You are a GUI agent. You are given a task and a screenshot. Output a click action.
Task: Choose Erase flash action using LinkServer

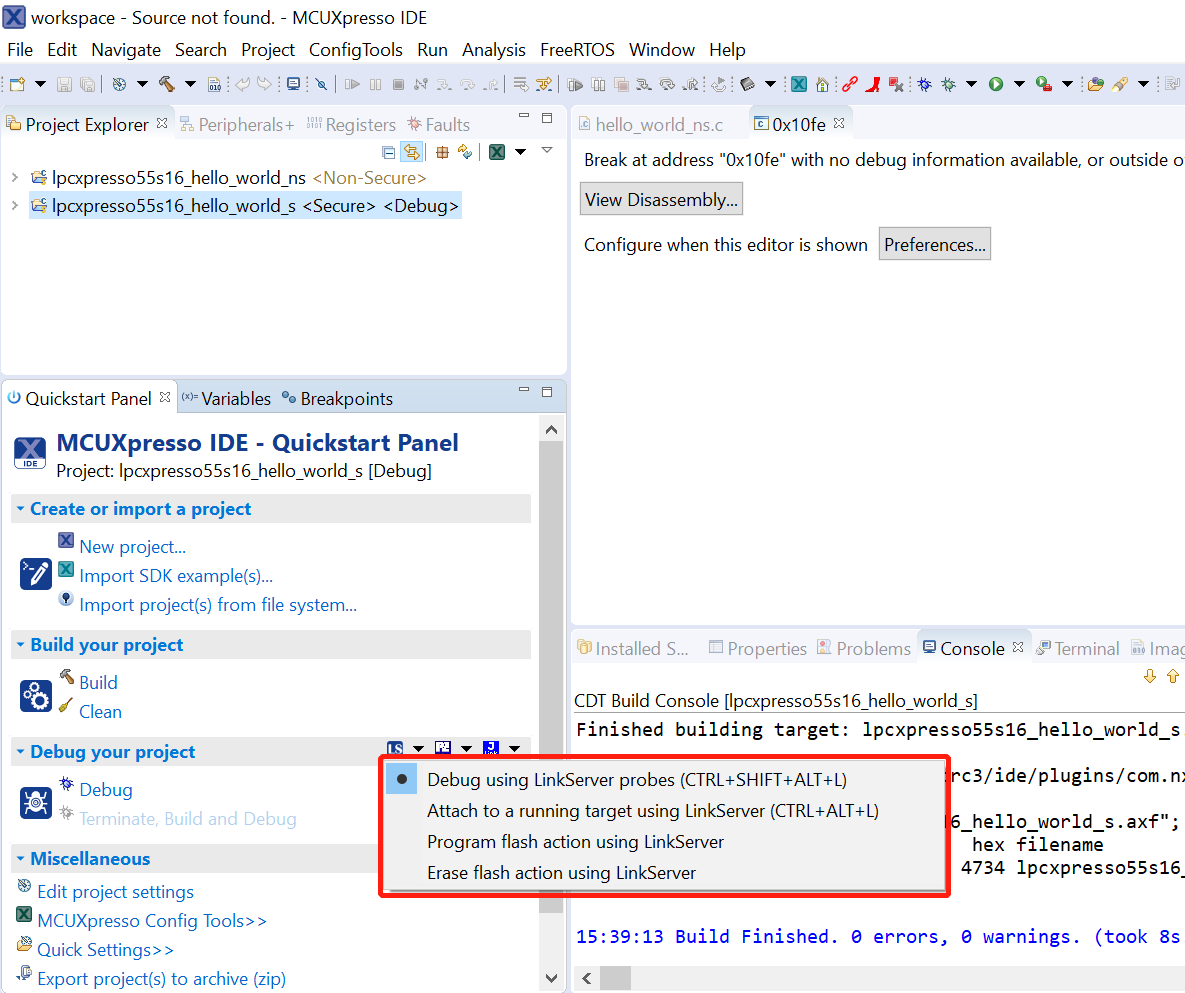tap(561, 873)
